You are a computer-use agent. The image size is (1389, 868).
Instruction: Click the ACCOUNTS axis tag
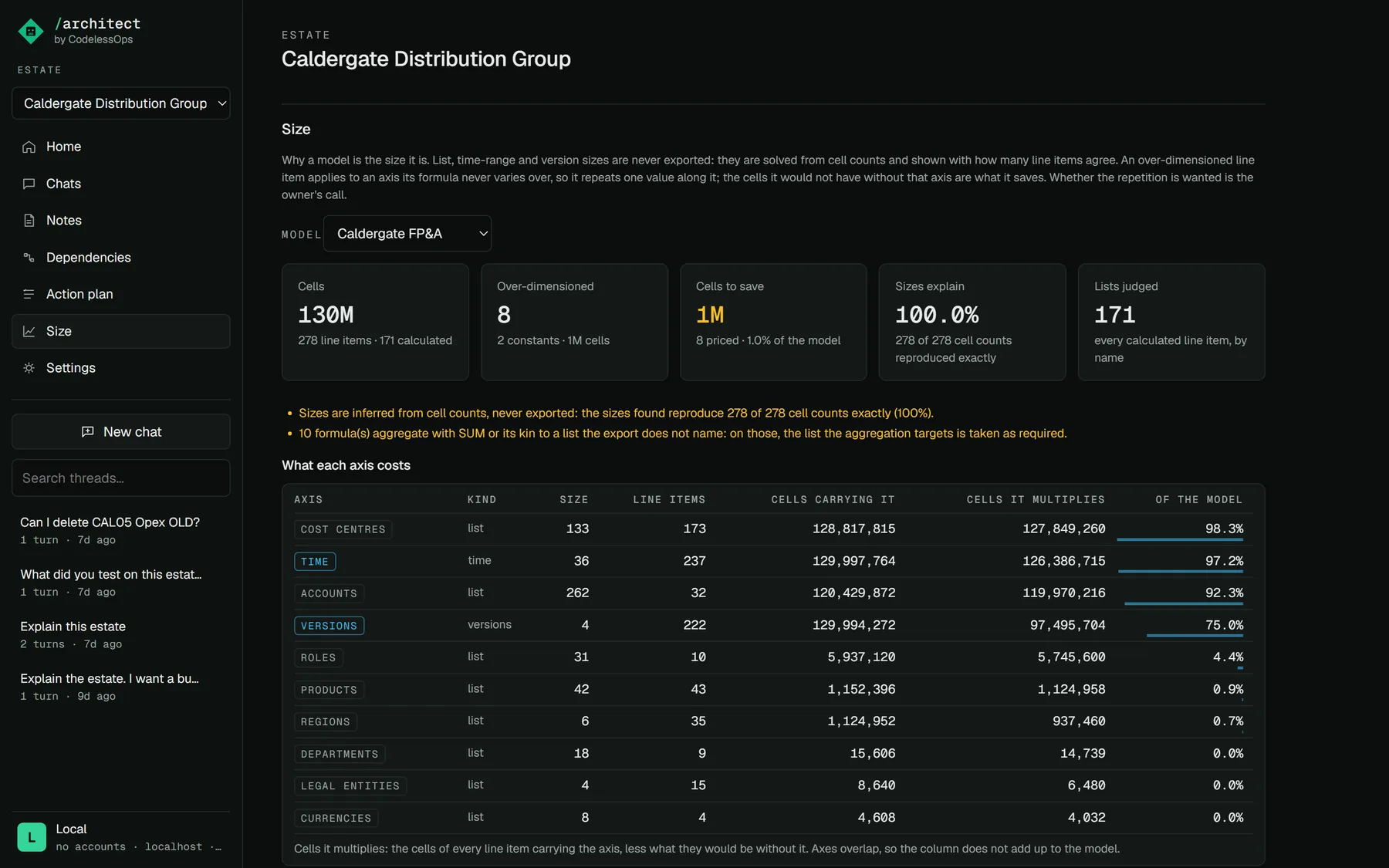(329, 593)
